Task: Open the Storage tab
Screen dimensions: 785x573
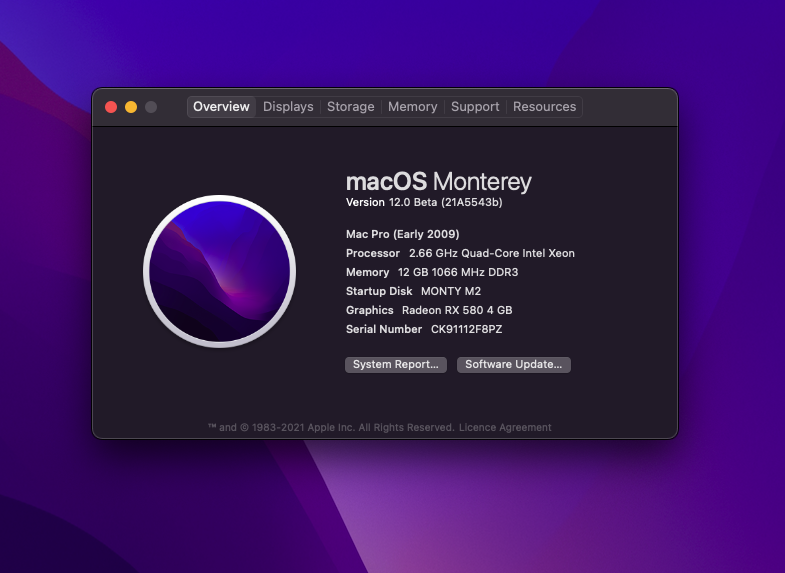Action: (x=350, y=107)
